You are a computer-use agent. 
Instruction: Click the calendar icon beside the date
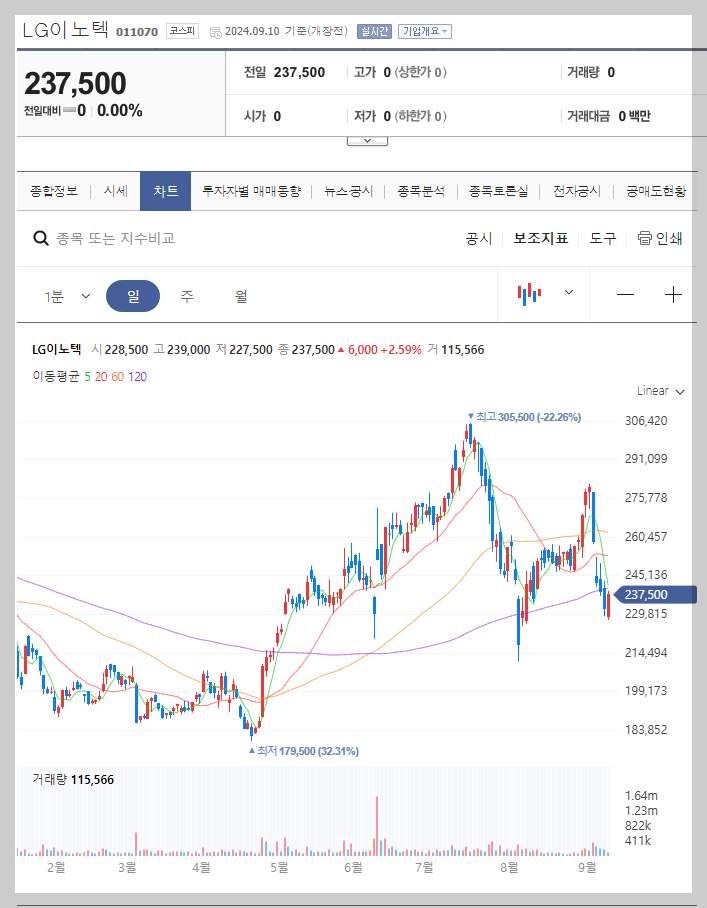click(x=215, y=32)
